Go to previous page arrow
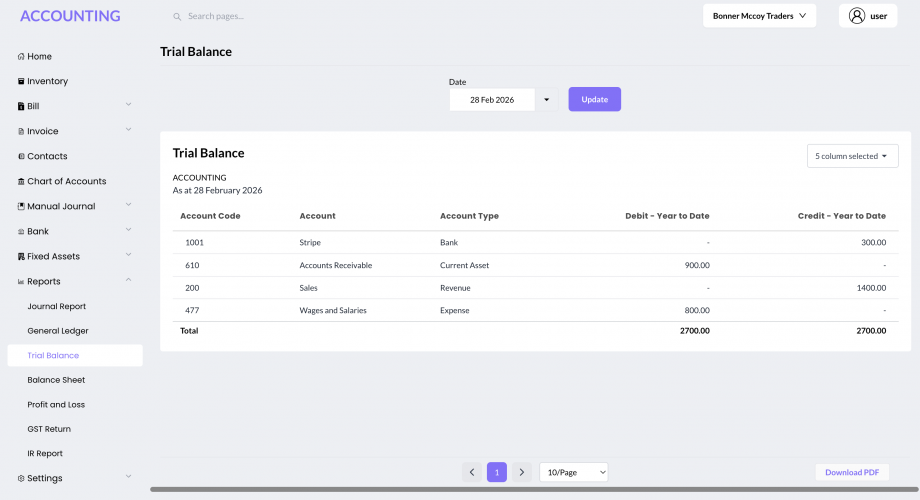Image resolution: width=920 pixels, height=500 pixels. click(x=472, y=472)
